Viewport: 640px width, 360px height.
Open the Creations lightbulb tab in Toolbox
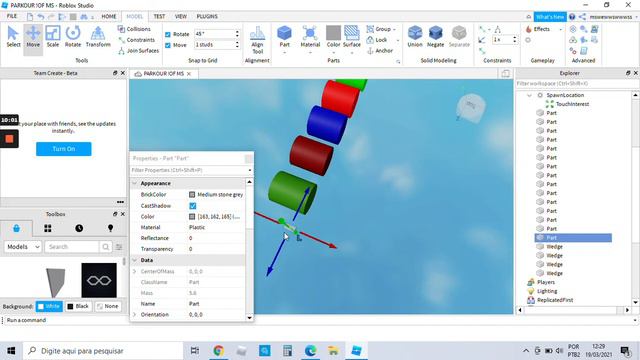pyautogui.click(x=110, y=228)
